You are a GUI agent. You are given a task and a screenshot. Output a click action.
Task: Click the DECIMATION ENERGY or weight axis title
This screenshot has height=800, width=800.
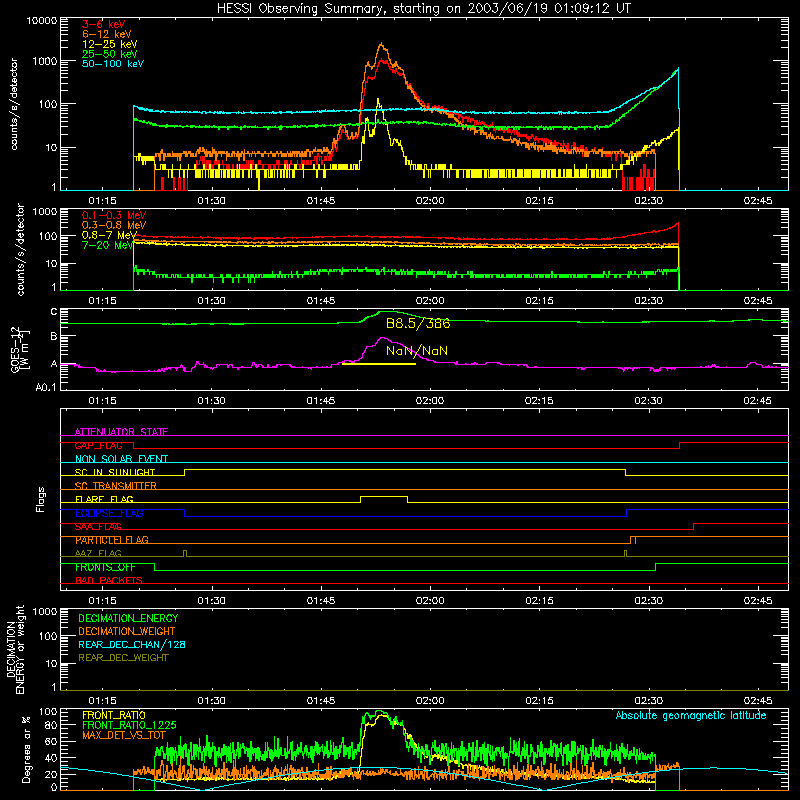[x=15, y=649]
